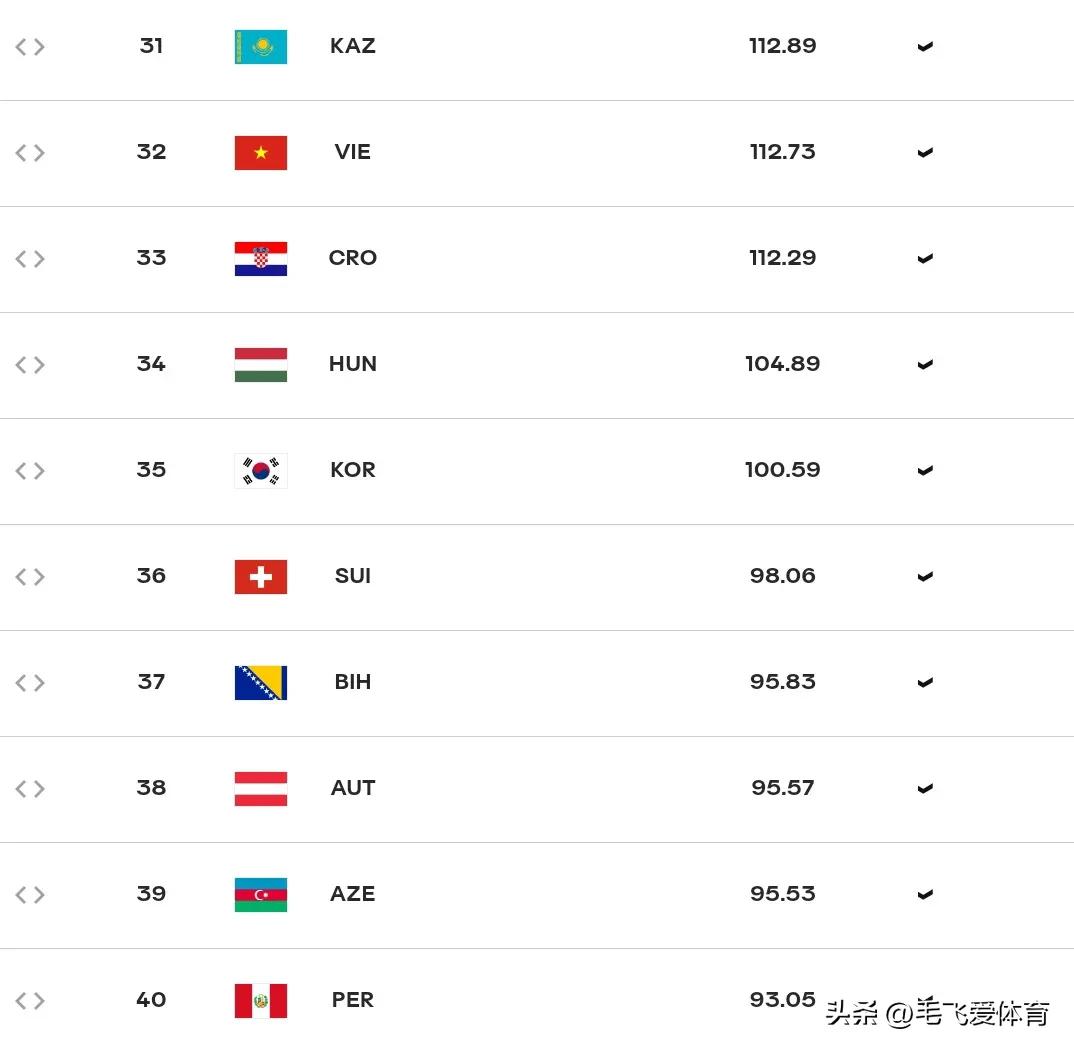Click the rank-change arrows beside 32

pyautogui.click(x=30, y=153)
